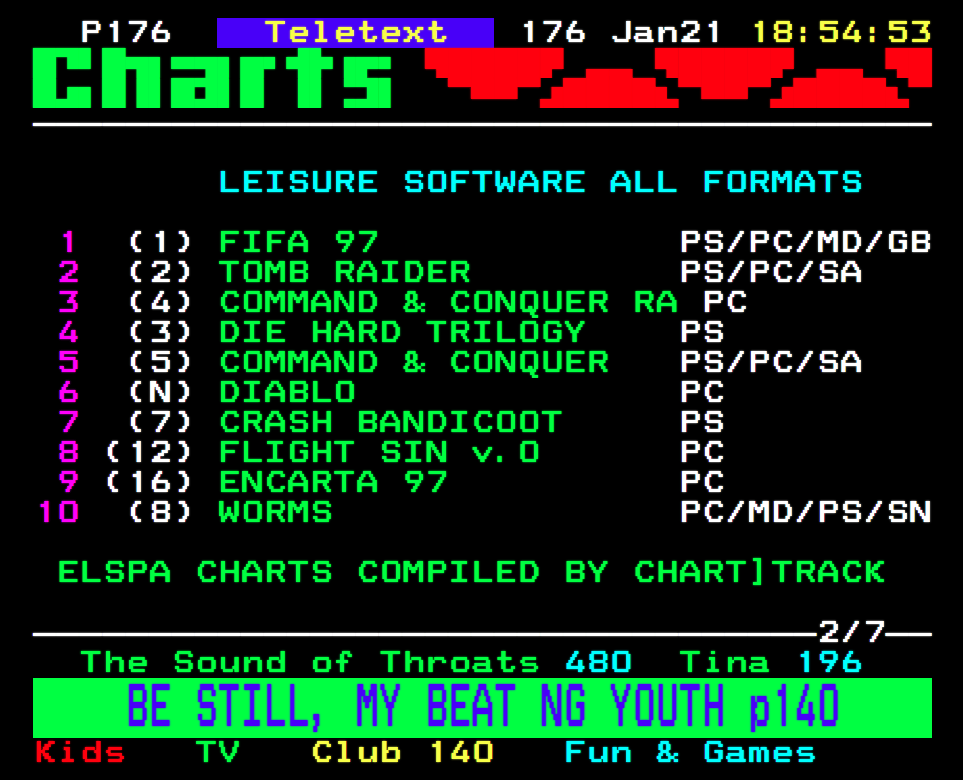The height and width of the screenshot is (780, 963).
Task: Go to the yellow Club 140 link
Action: point(402,752)
